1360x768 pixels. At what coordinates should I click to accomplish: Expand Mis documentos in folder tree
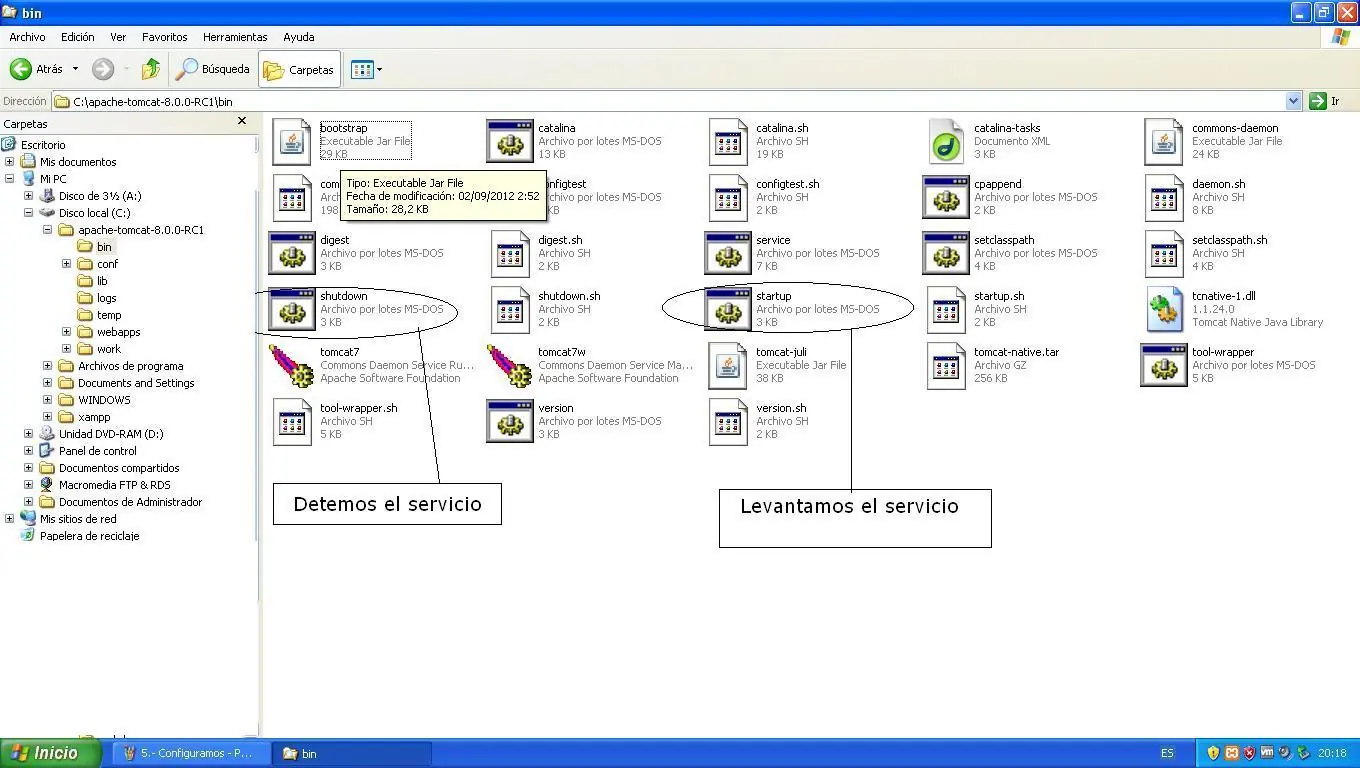pos(10,162)
